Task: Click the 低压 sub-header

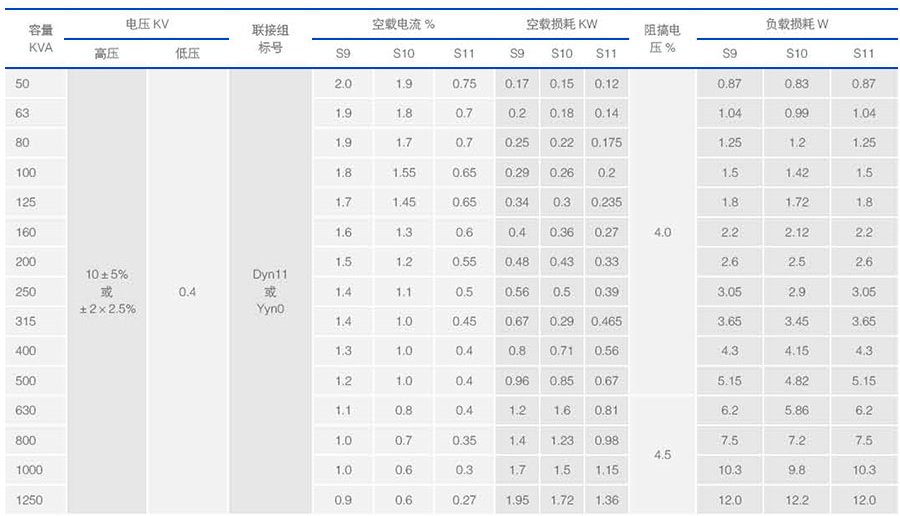Action: tap(187, 54)
